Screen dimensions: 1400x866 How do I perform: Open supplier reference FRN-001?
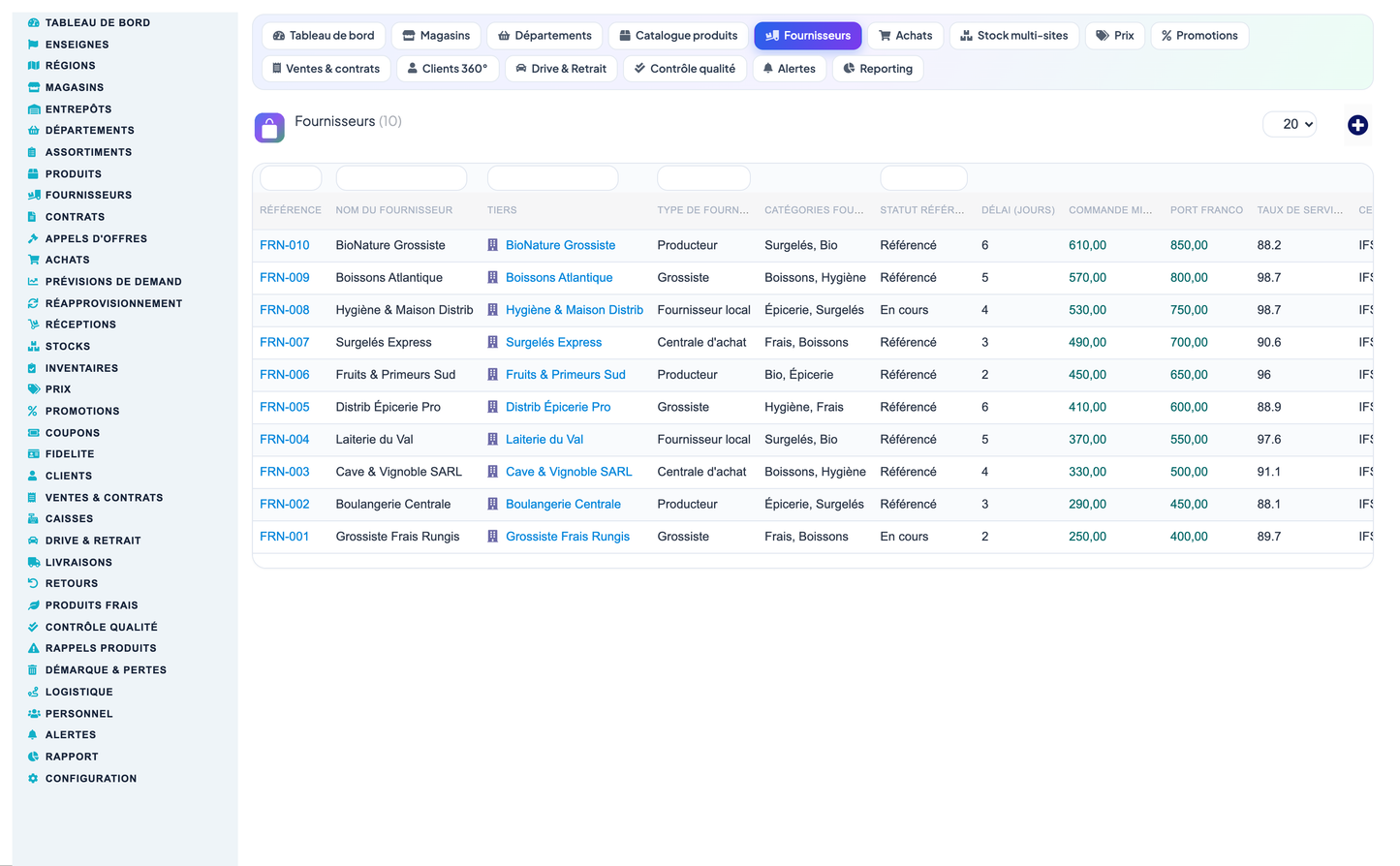(285, 537)
